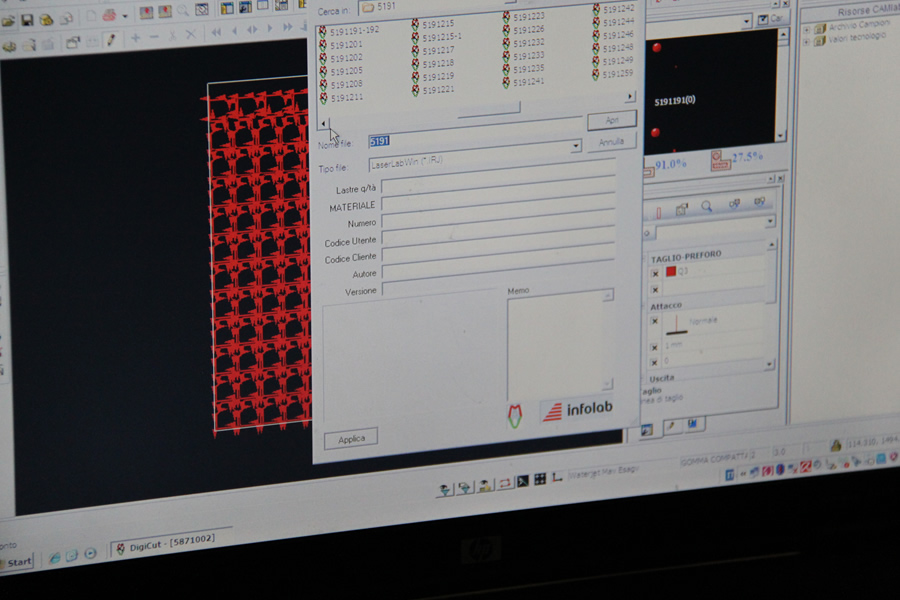The width and height of the screenshot is (900, 600).
Task: Click the Save disk icon in toolbar
Action: [x=27, y=20]
